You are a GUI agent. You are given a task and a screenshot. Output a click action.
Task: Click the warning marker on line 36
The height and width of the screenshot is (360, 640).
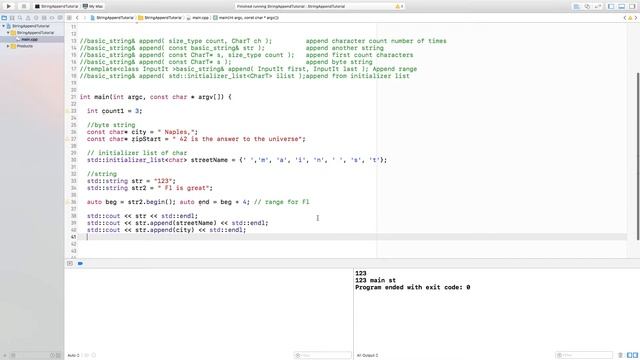pos(67,202)
